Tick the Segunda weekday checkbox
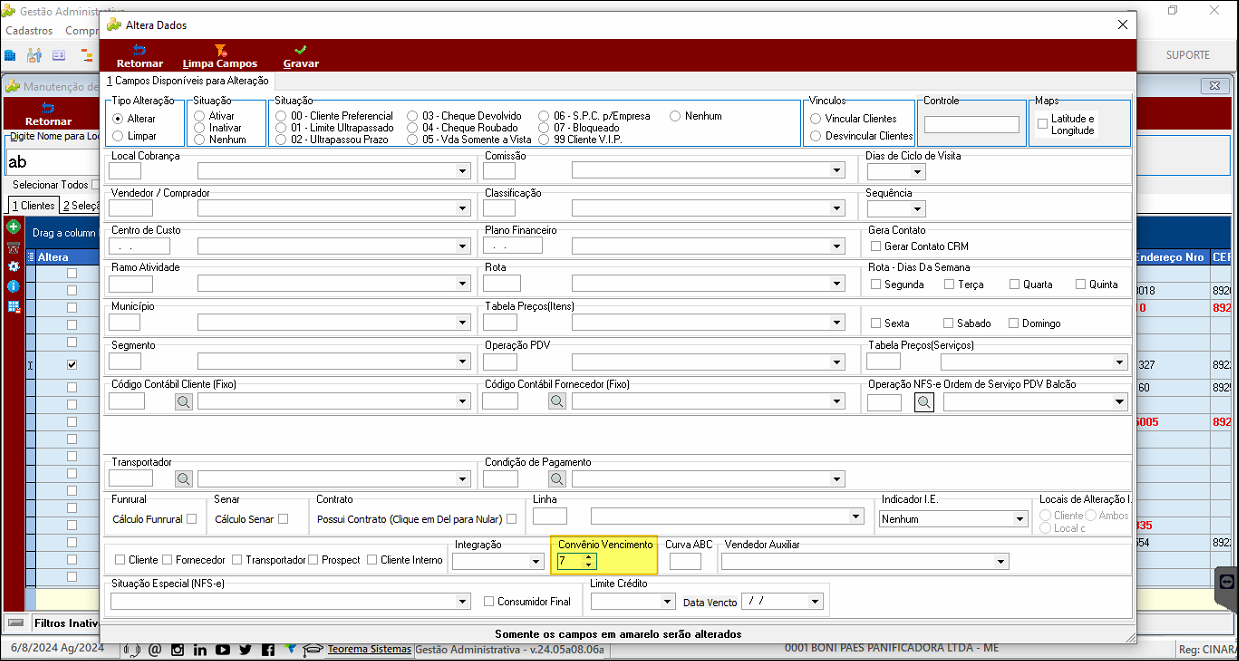The image size is (1239, 661). tap(876, 284)
